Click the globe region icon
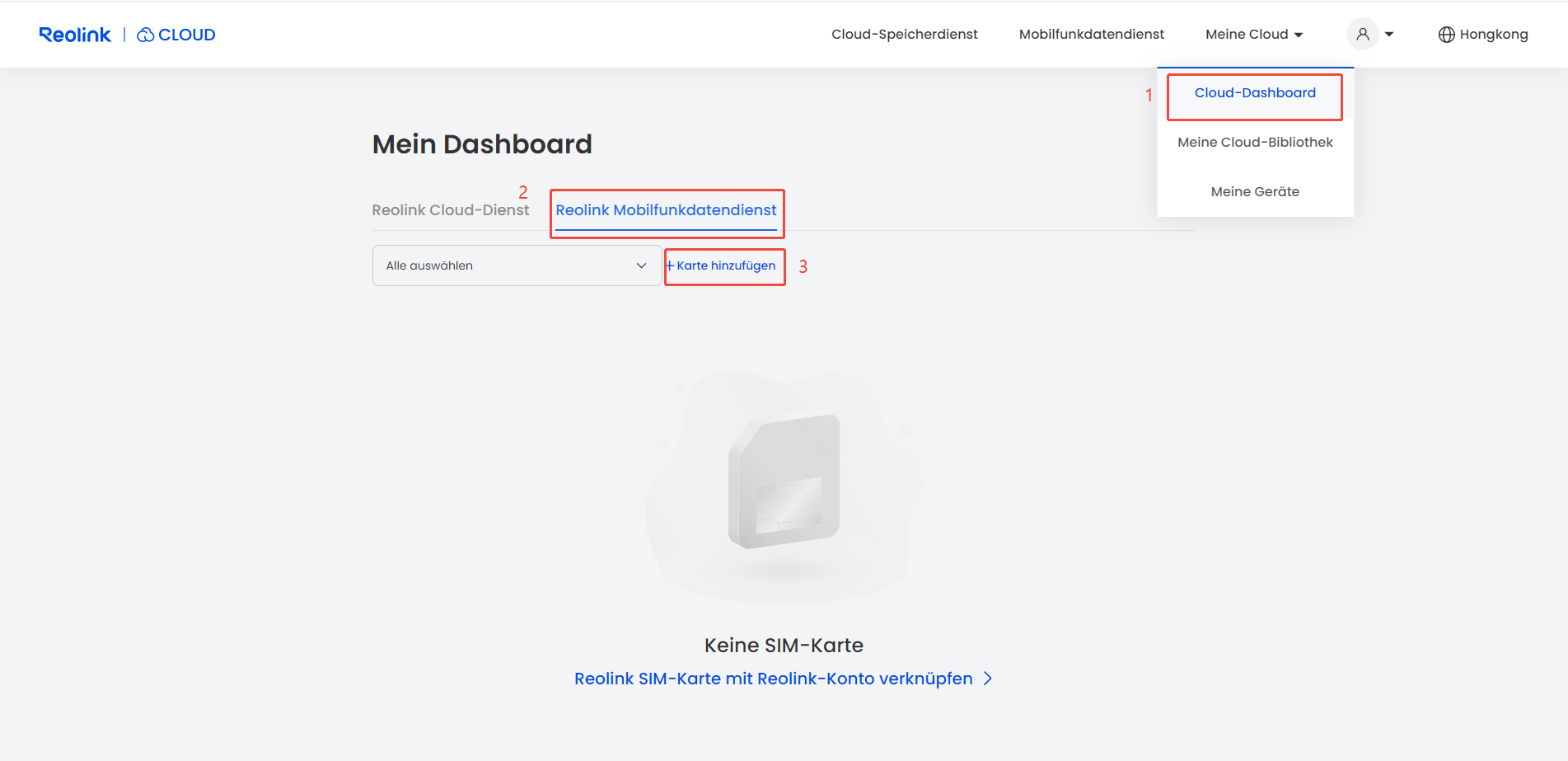 [1446, 35]
